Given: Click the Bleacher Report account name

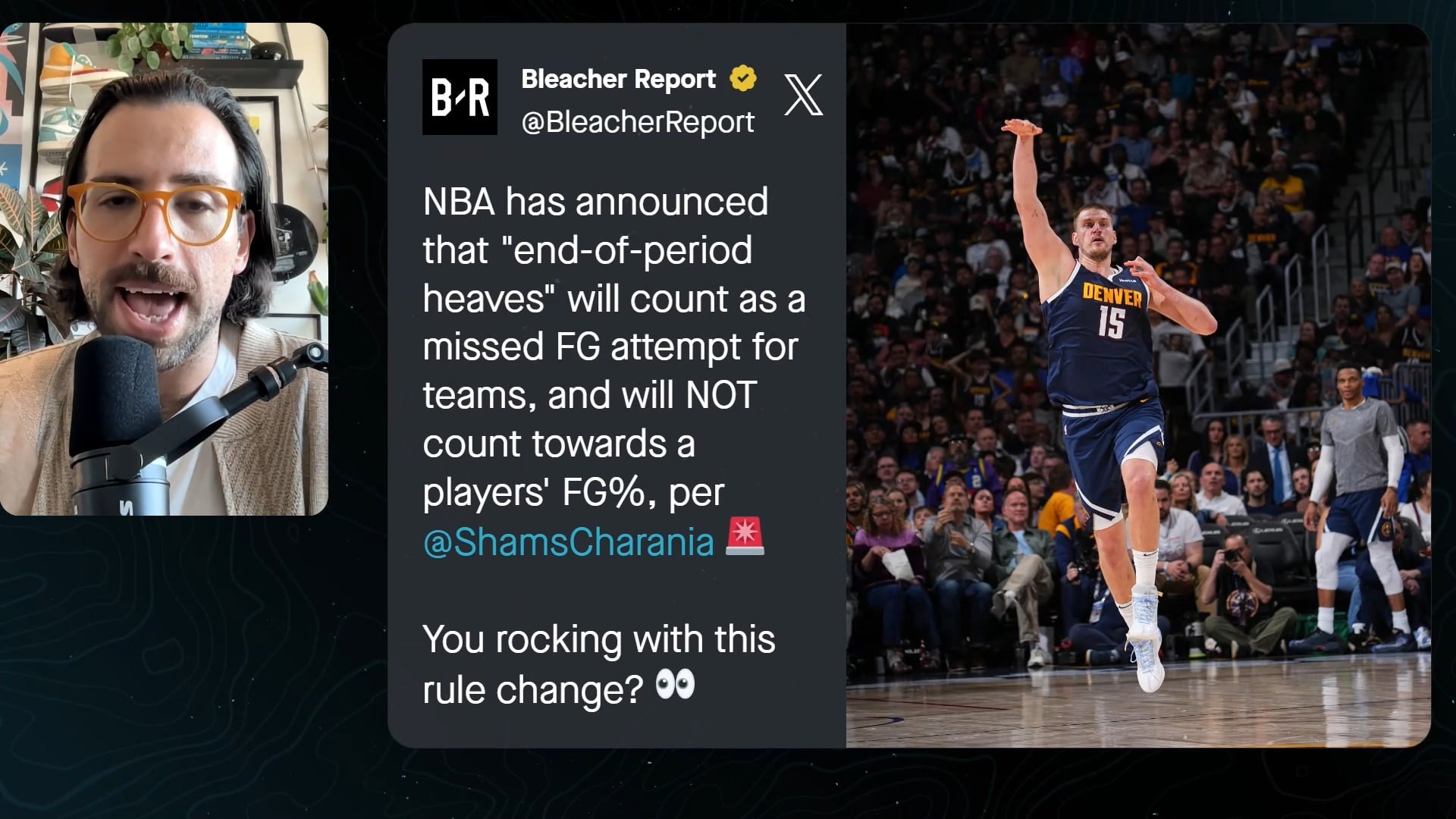Looking at the screenshot, I should [x=618, y=78].
